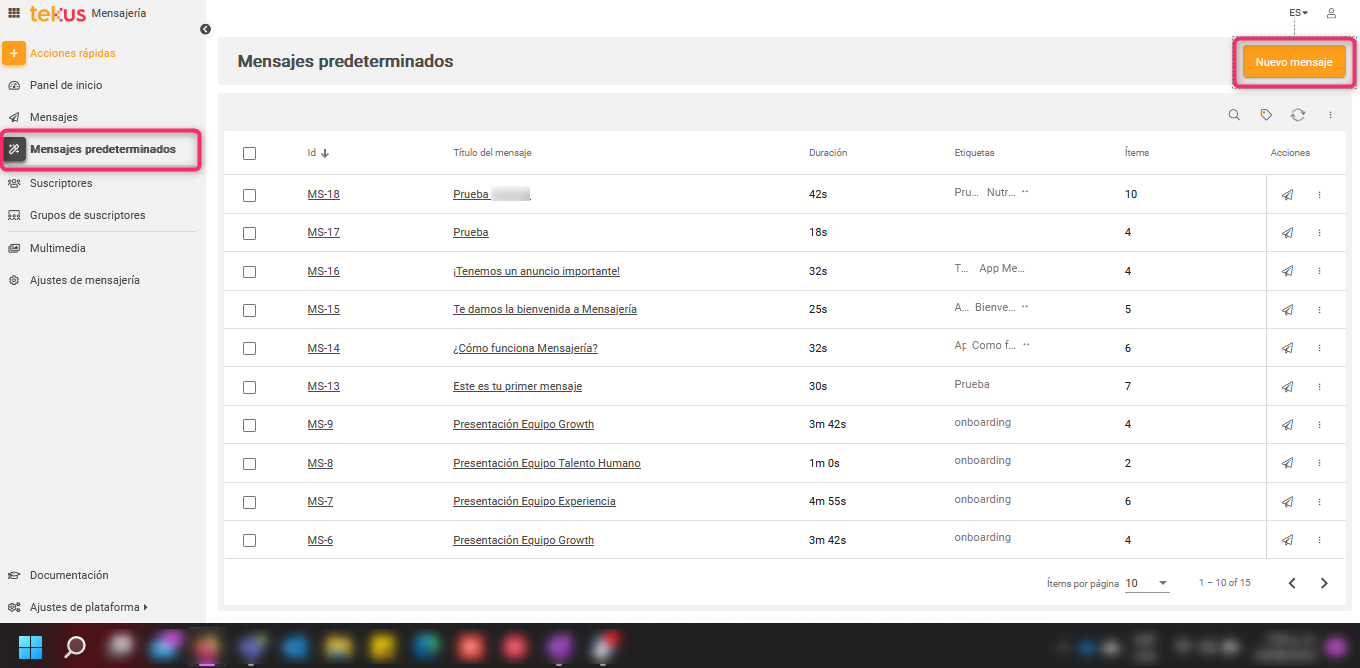Send message MS-18 with paper plane icon
1360x668 pixels.
(1287, 195)
